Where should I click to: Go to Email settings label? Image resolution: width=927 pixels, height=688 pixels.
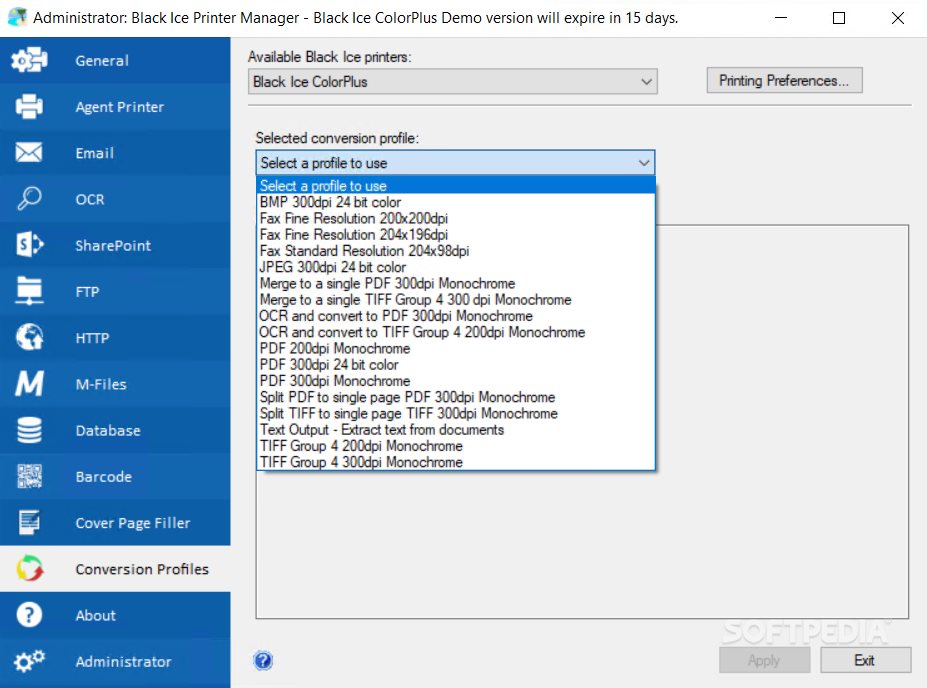[x=95, y=153]
